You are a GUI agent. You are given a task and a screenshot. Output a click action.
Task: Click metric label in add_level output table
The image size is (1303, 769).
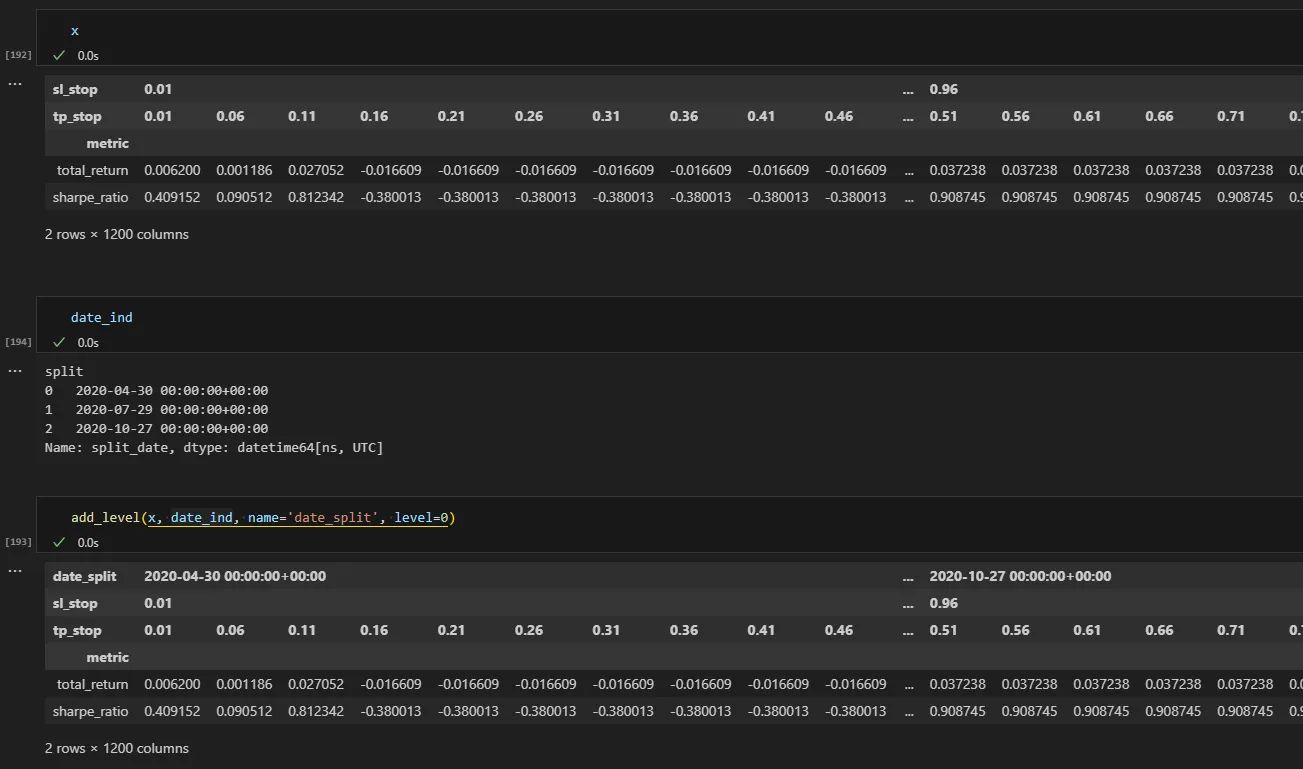click(x=108, y=658)
